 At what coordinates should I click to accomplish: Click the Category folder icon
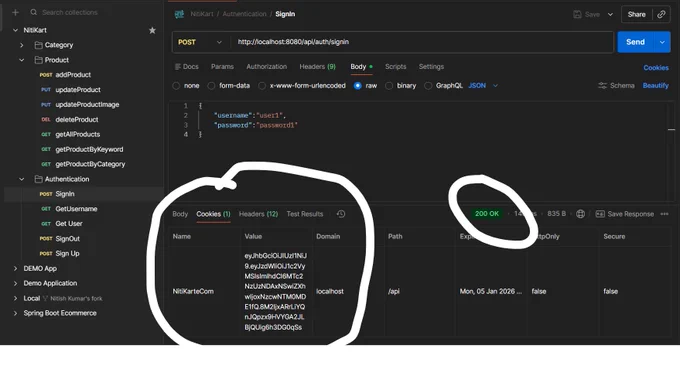tap(39, 45)
